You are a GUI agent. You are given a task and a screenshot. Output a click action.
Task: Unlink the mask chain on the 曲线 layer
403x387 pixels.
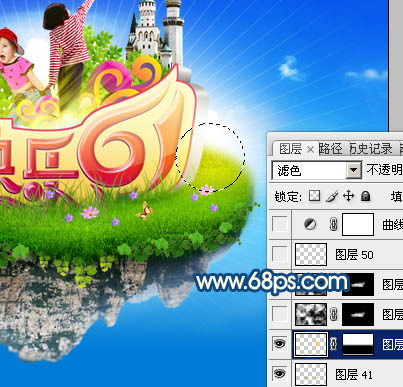pyautogui.click(x=333, y=224)
